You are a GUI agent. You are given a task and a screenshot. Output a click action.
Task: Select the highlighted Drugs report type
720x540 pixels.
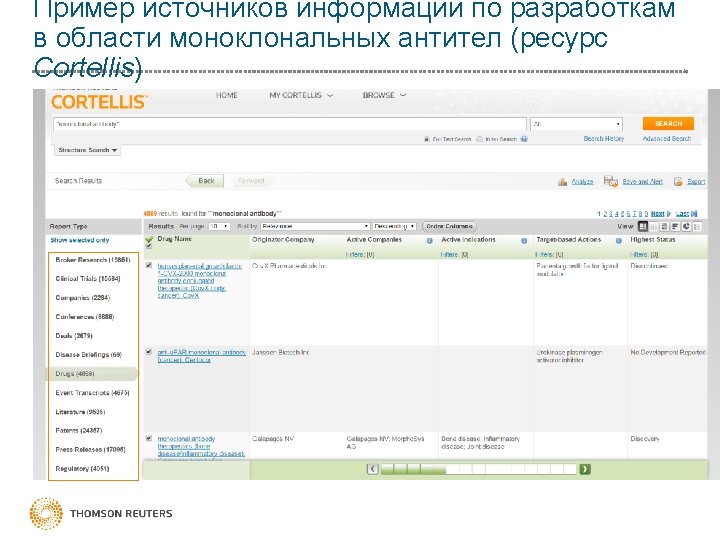(x=92, y=374)
